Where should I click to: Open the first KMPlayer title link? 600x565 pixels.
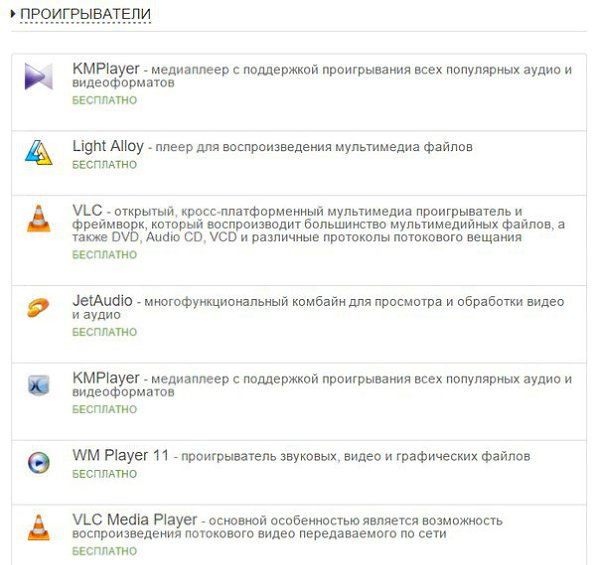(x=106, y=69)
